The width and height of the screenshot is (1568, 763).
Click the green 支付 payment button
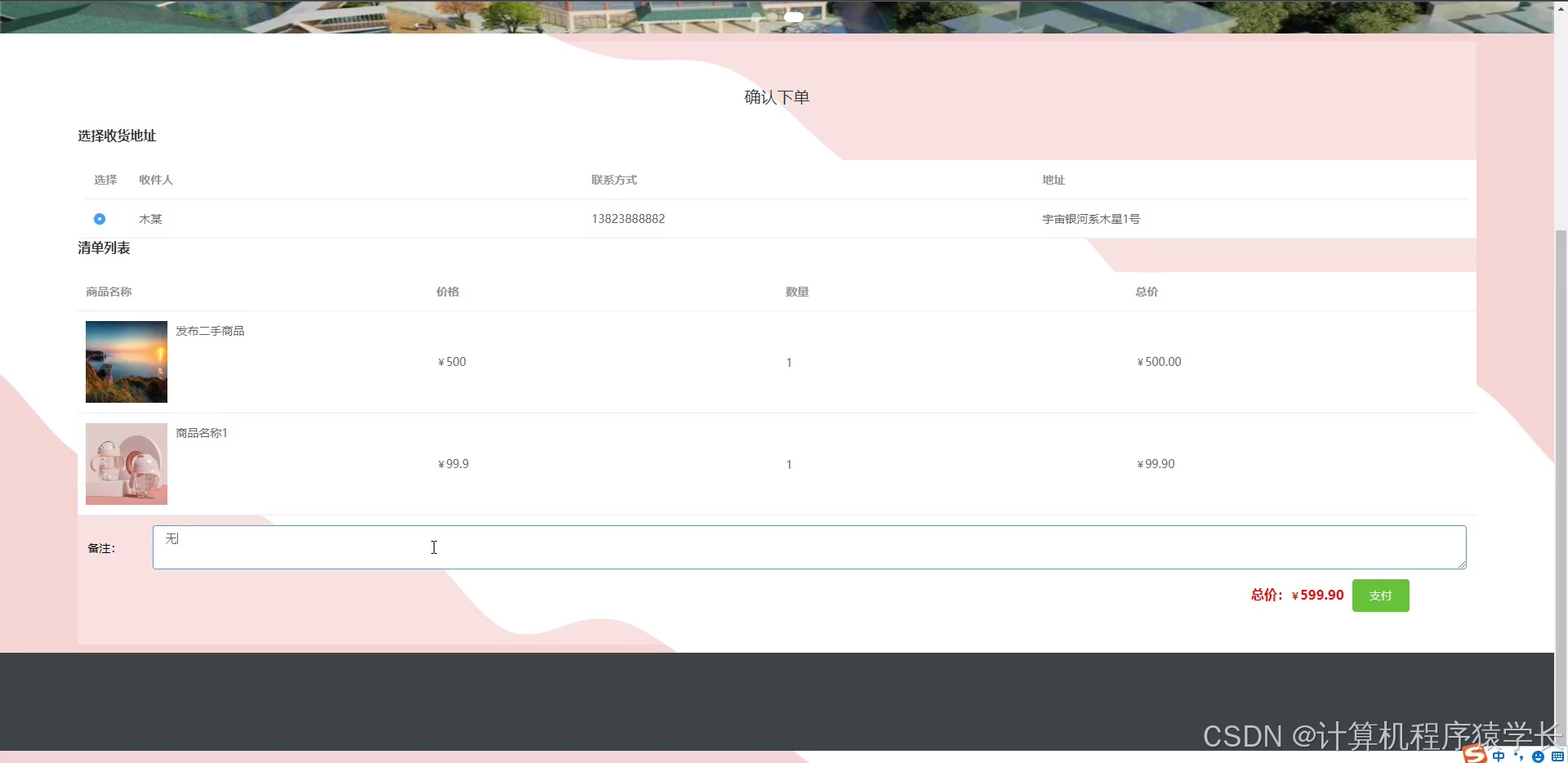tap(1380, 596)
